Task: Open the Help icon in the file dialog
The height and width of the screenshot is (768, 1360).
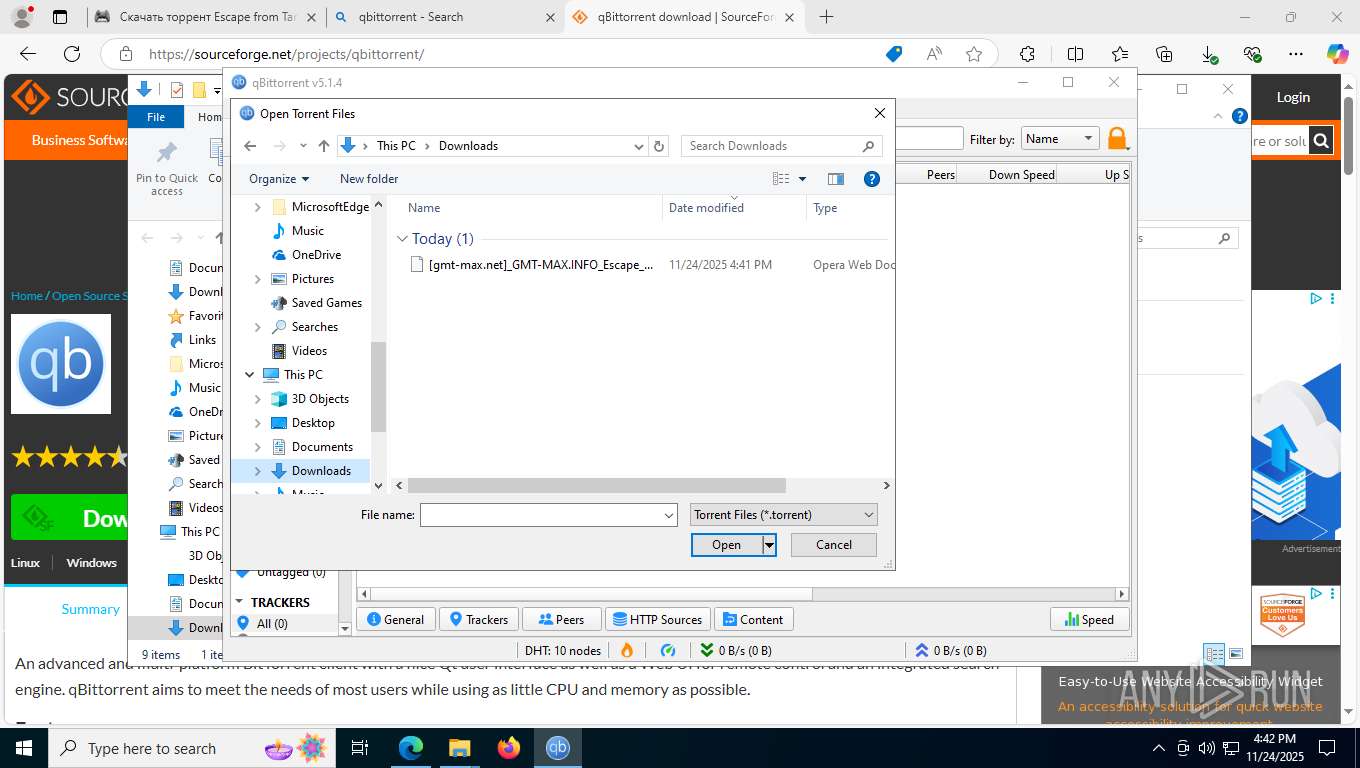Action: (x=871, y=179)
